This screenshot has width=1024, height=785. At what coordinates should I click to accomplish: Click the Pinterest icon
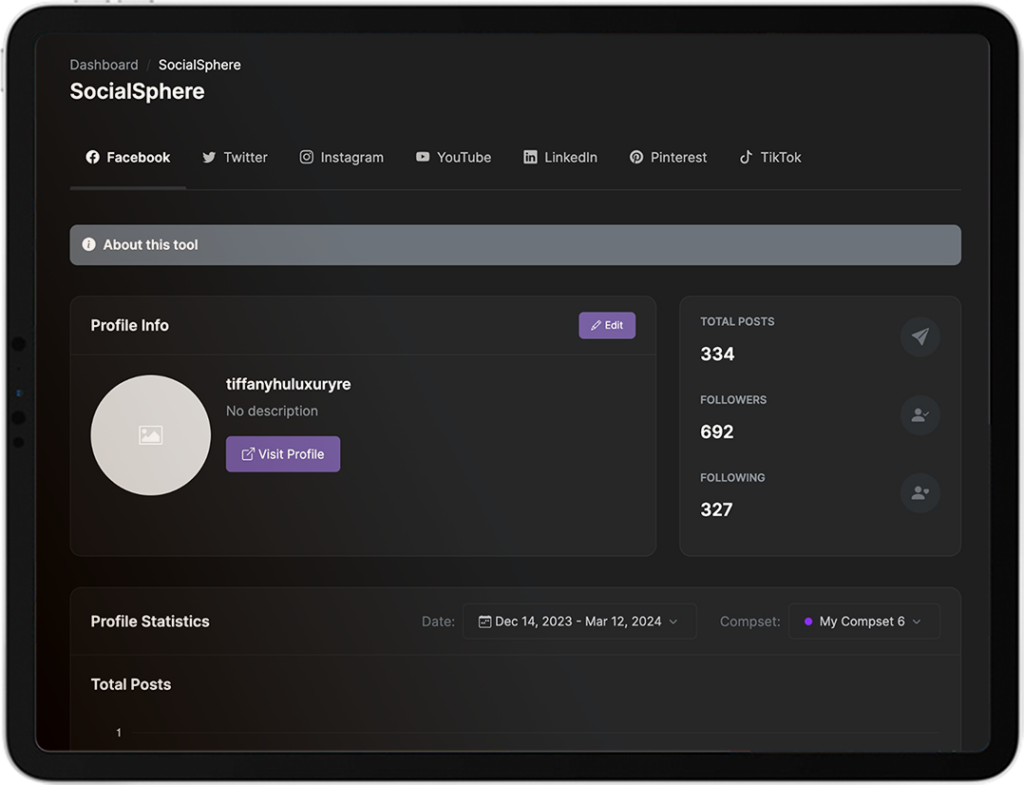(635, 157)
